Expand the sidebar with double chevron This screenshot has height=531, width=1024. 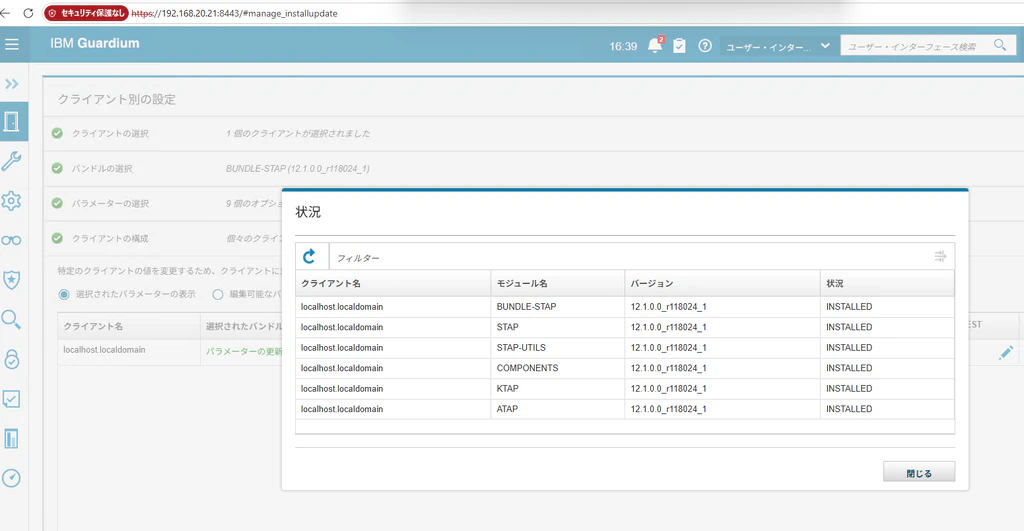click(12, 84)
